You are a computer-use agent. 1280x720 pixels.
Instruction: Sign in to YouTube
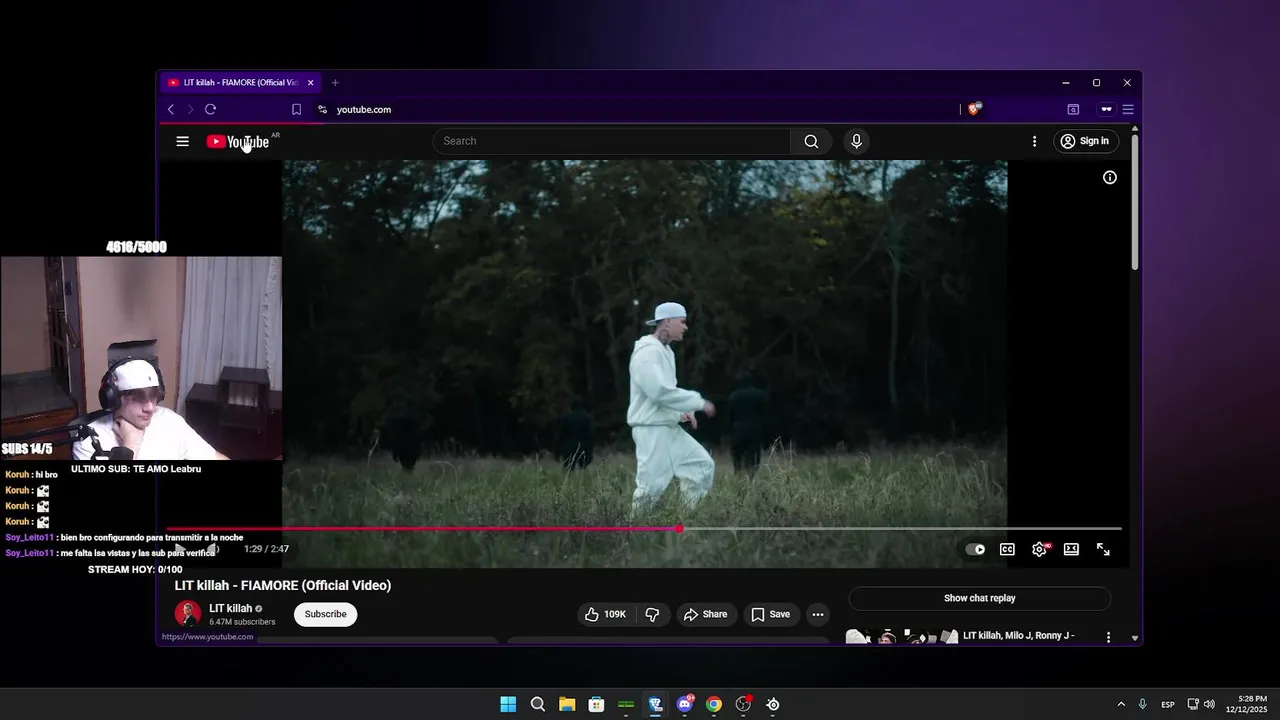pyautogui.click(x=1085, y=141)
